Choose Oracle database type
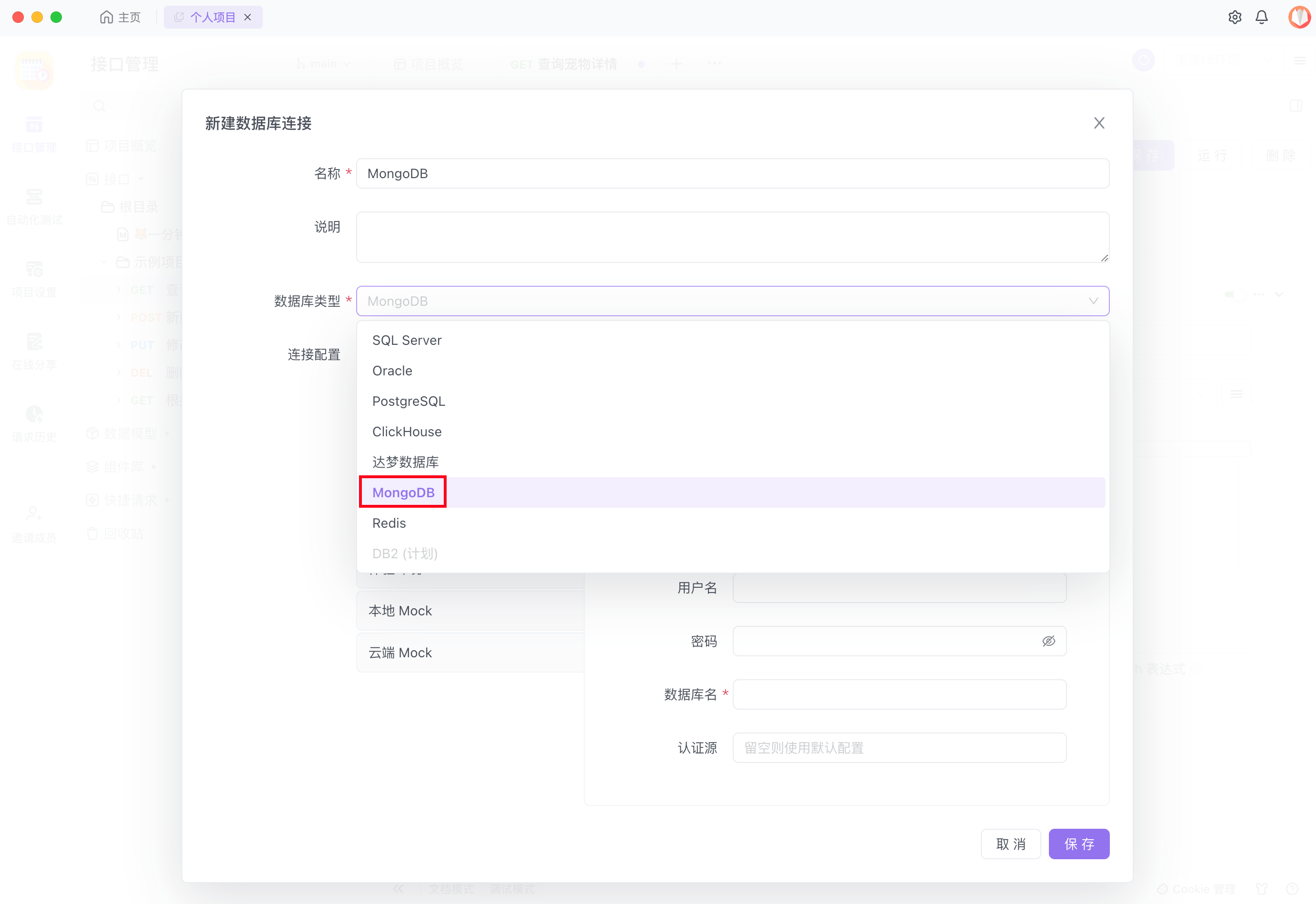Viewport: 1316px width, 904px height. [392, 371]
